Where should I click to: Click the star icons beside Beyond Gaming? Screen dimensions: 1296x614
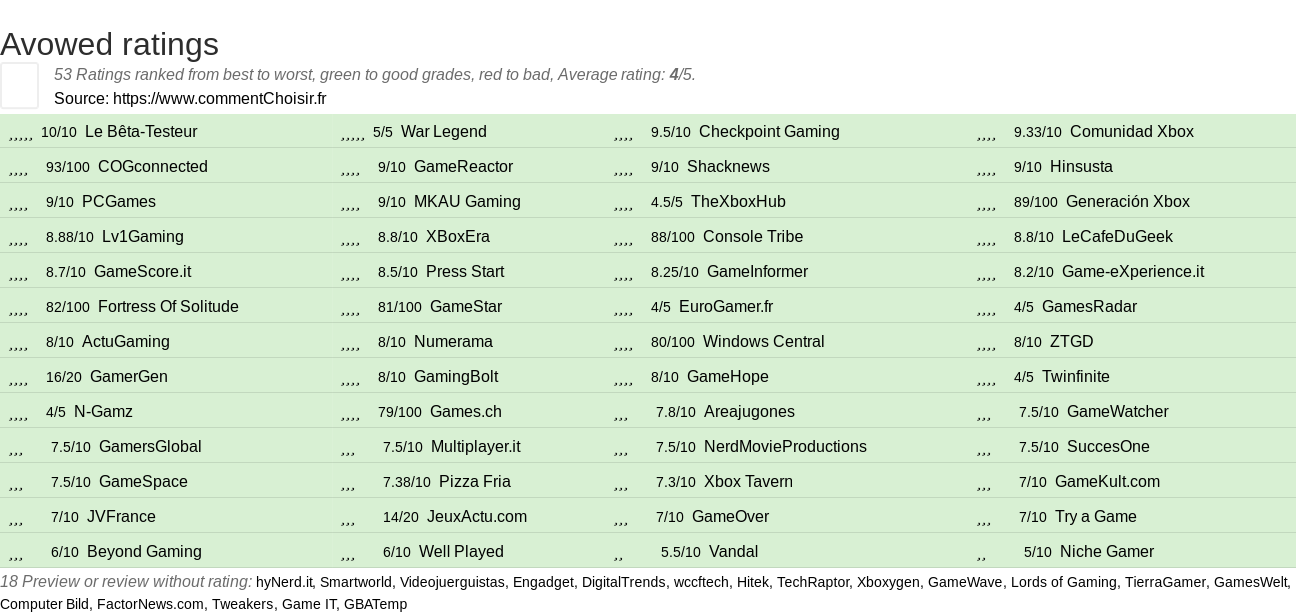16,554
